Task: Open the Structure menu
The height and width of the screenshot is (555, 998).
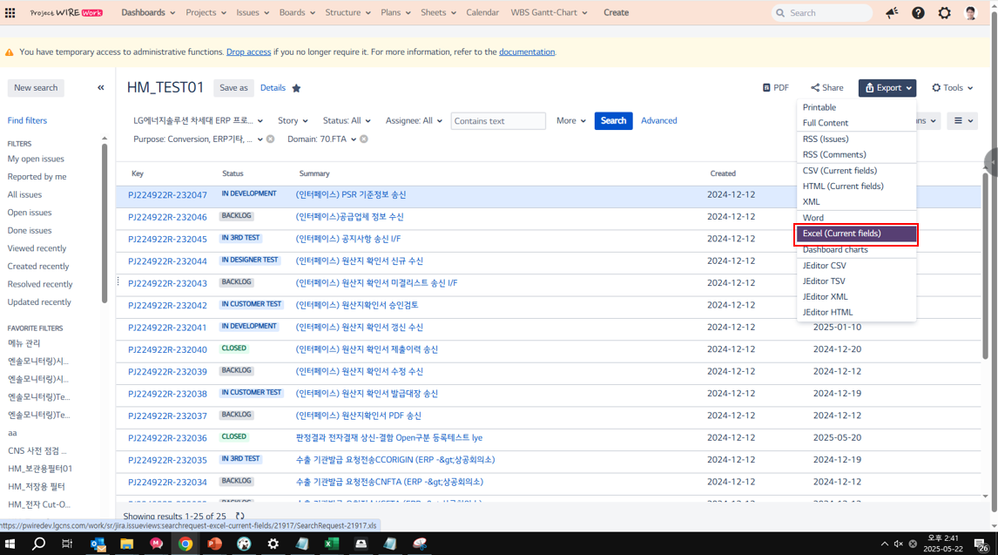Action: pos(347,13)
